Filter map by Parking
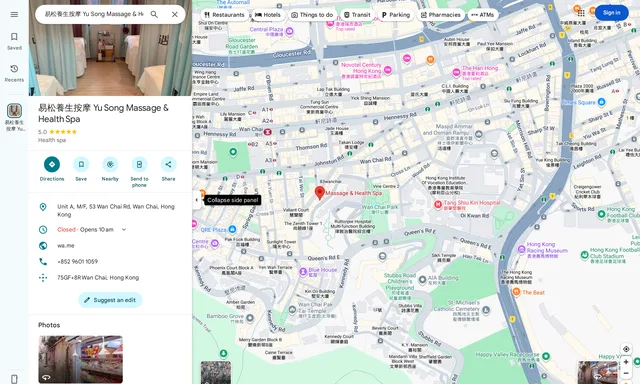640x384 pixels. (396, 15)
